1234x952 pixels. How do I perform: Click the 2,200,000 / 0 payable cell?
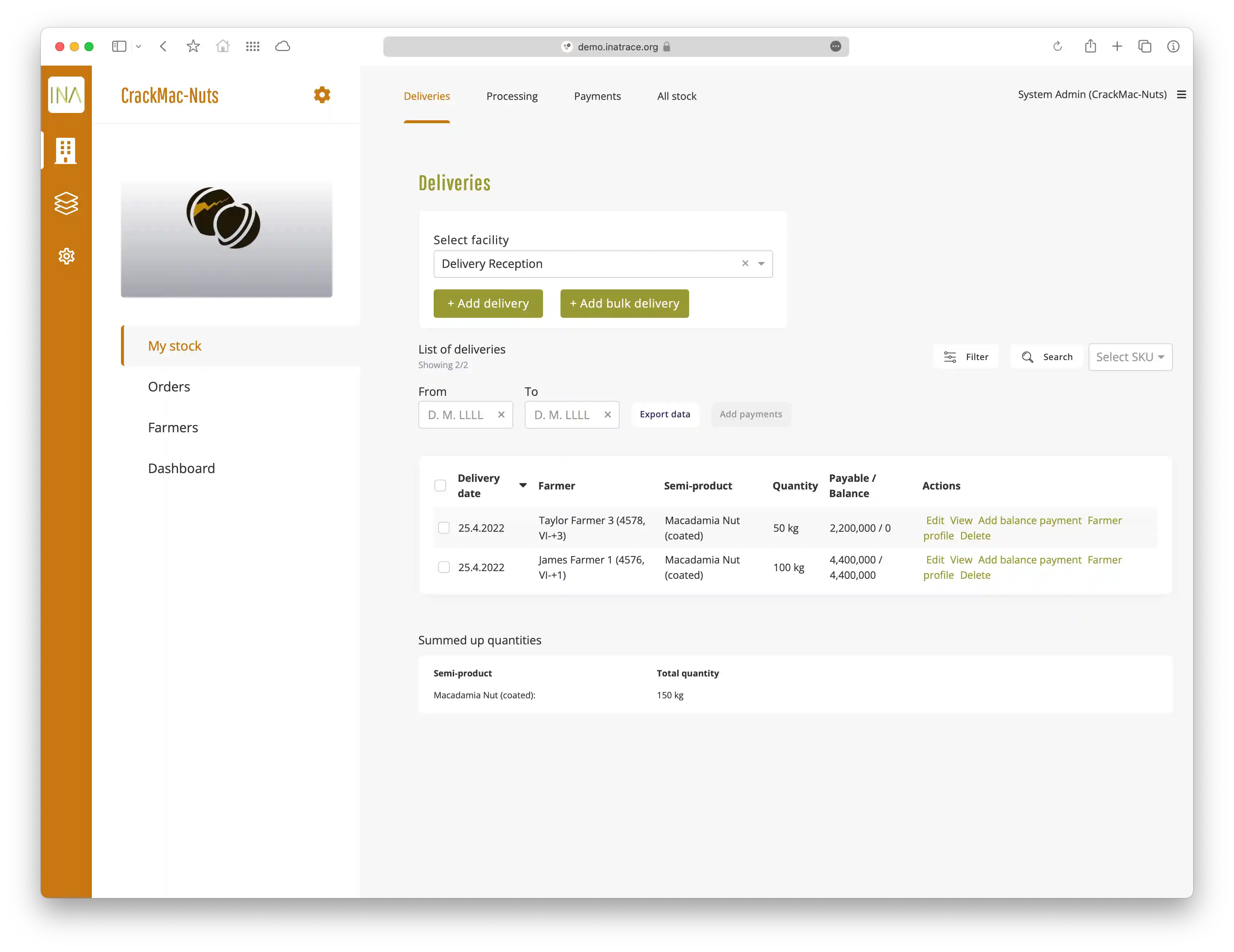[859, 528]
